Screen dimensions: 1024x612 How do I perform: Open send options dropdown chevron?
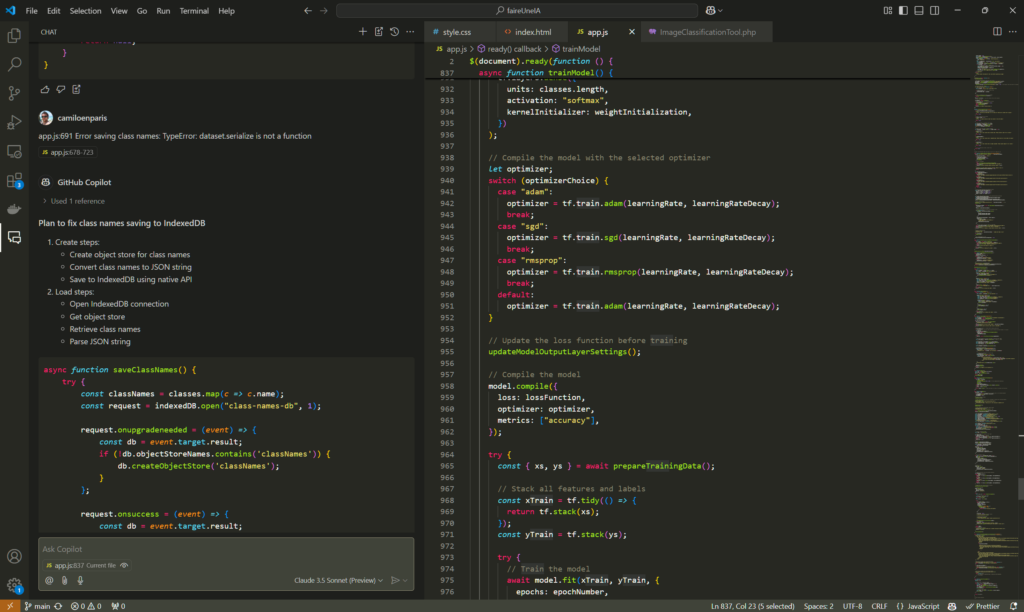coord(406,580)
